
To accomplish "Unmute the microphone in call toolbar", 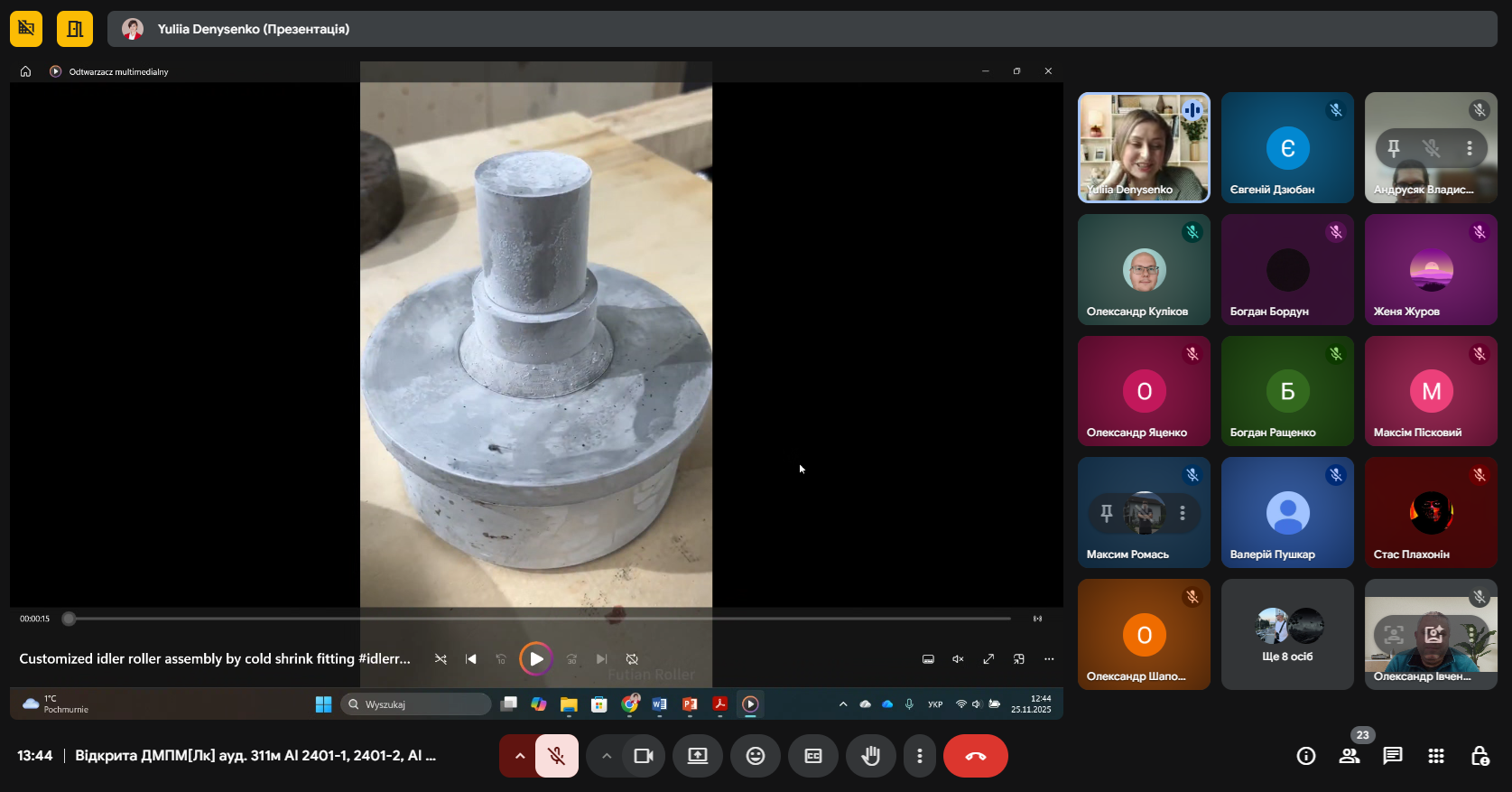I will [557, 756].
